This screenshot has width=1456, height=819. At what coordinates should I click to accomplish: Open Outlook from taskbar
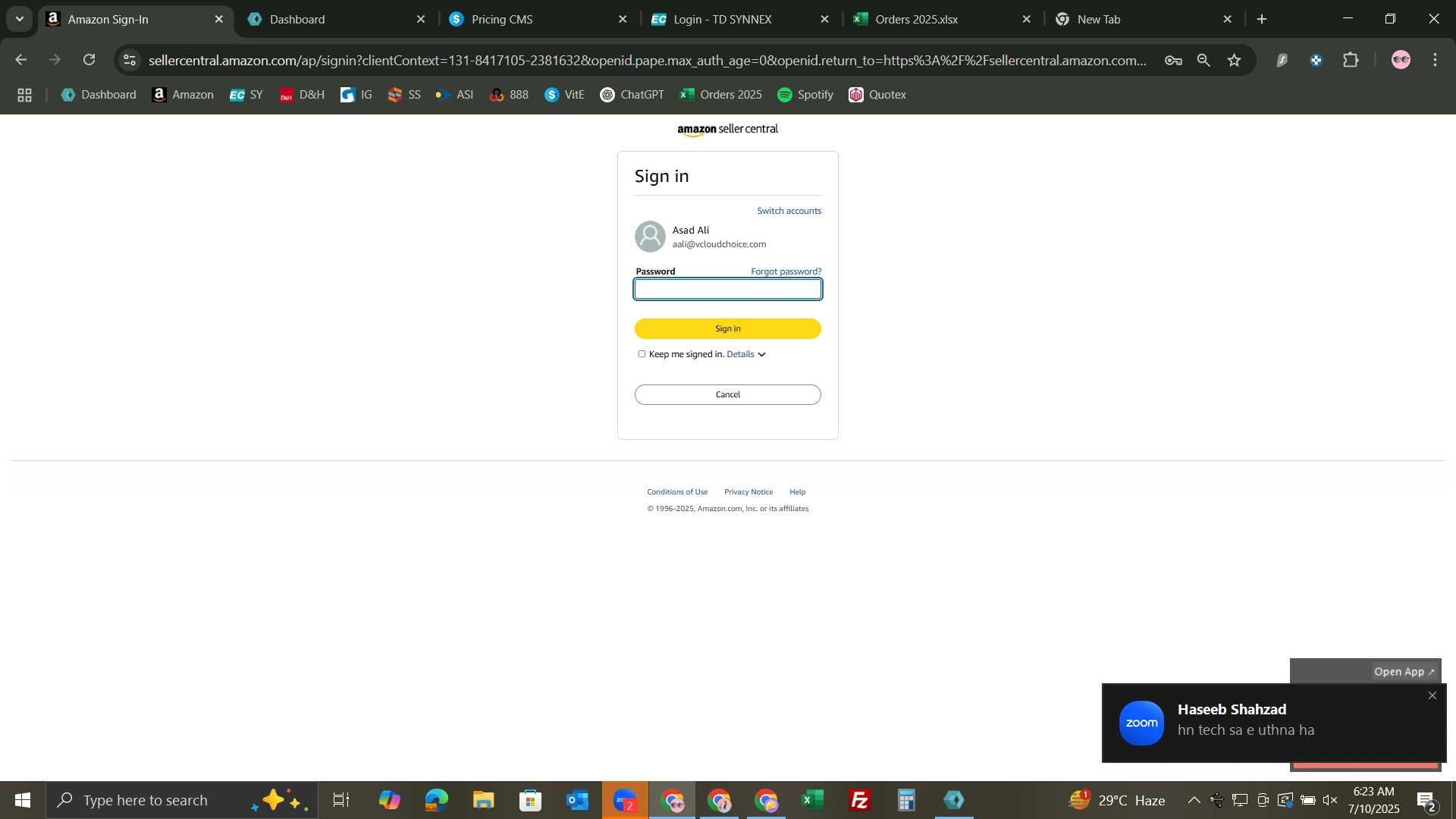click(x=578, y=800)
